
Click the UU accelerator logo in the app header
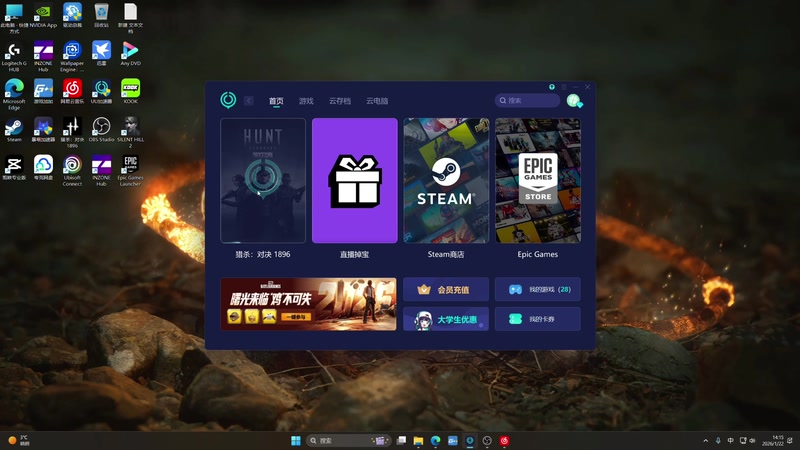[228, 100]
